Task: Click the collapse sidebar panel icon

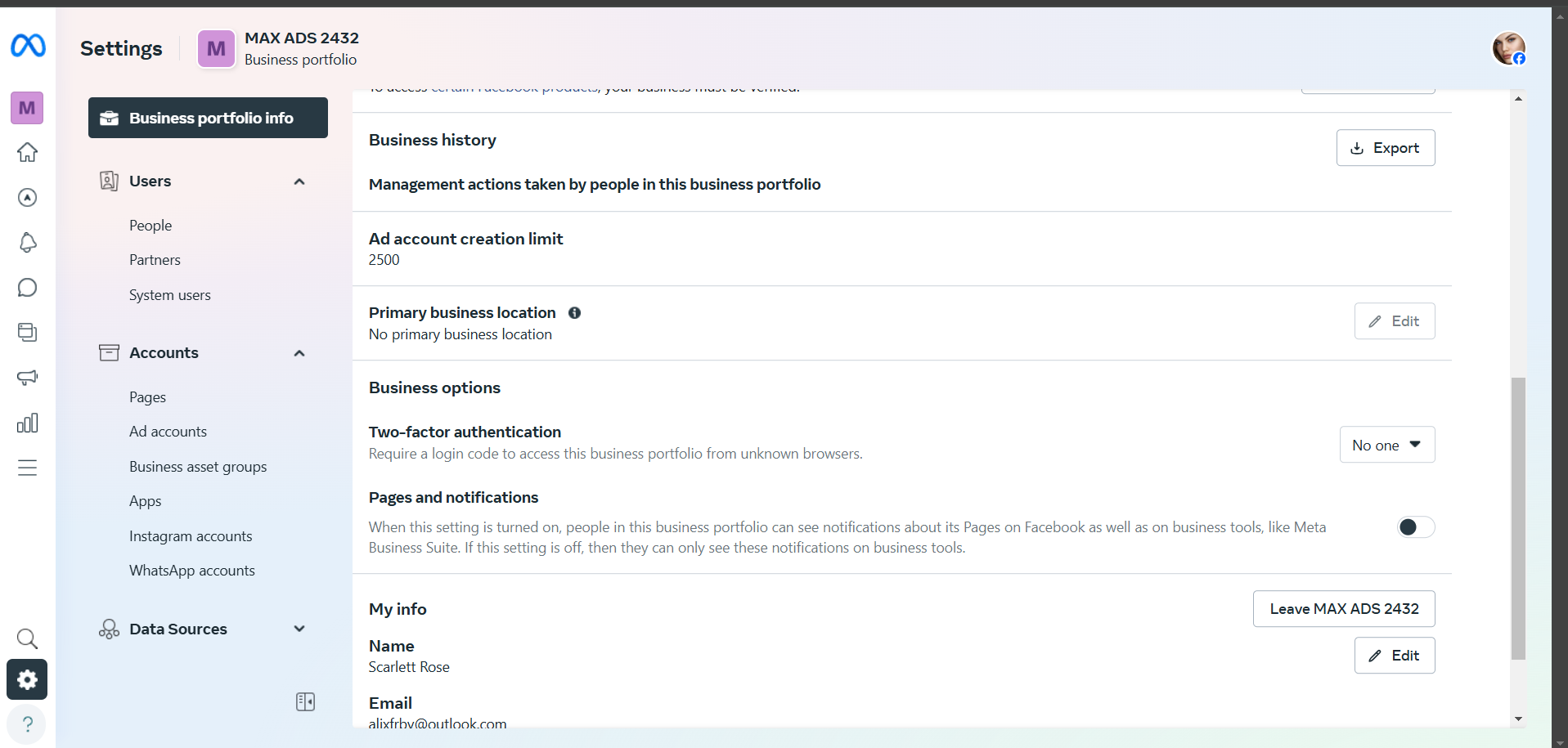Action: pos(305,702)
